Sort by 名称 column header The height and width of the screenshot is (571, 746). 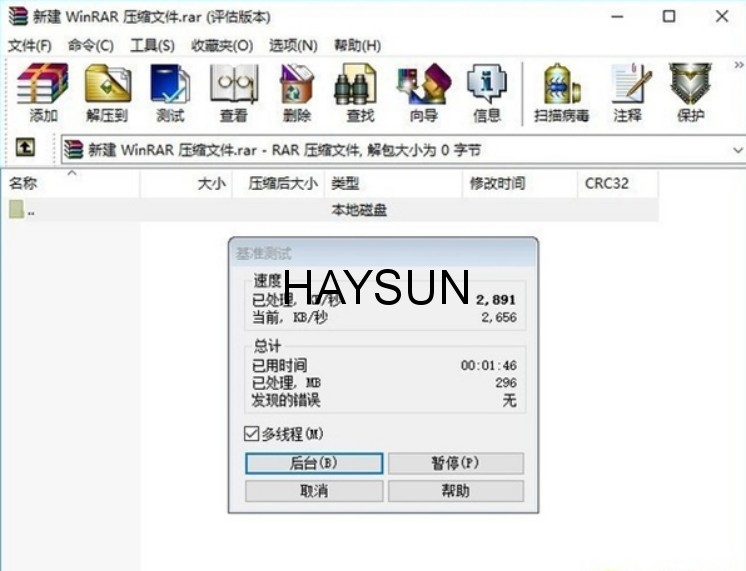pyautogui.click(x=70, y=183)
